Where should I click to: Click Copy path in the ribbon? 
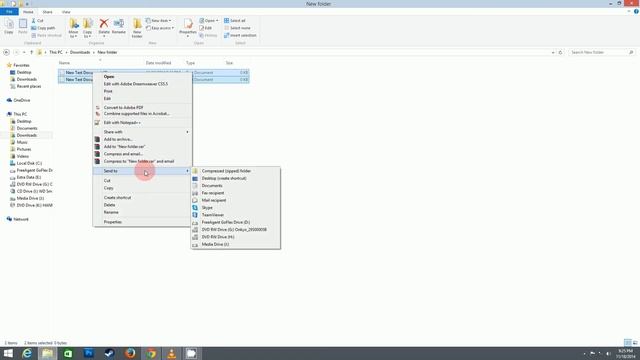pyautogui.click(x=43, y=28)
